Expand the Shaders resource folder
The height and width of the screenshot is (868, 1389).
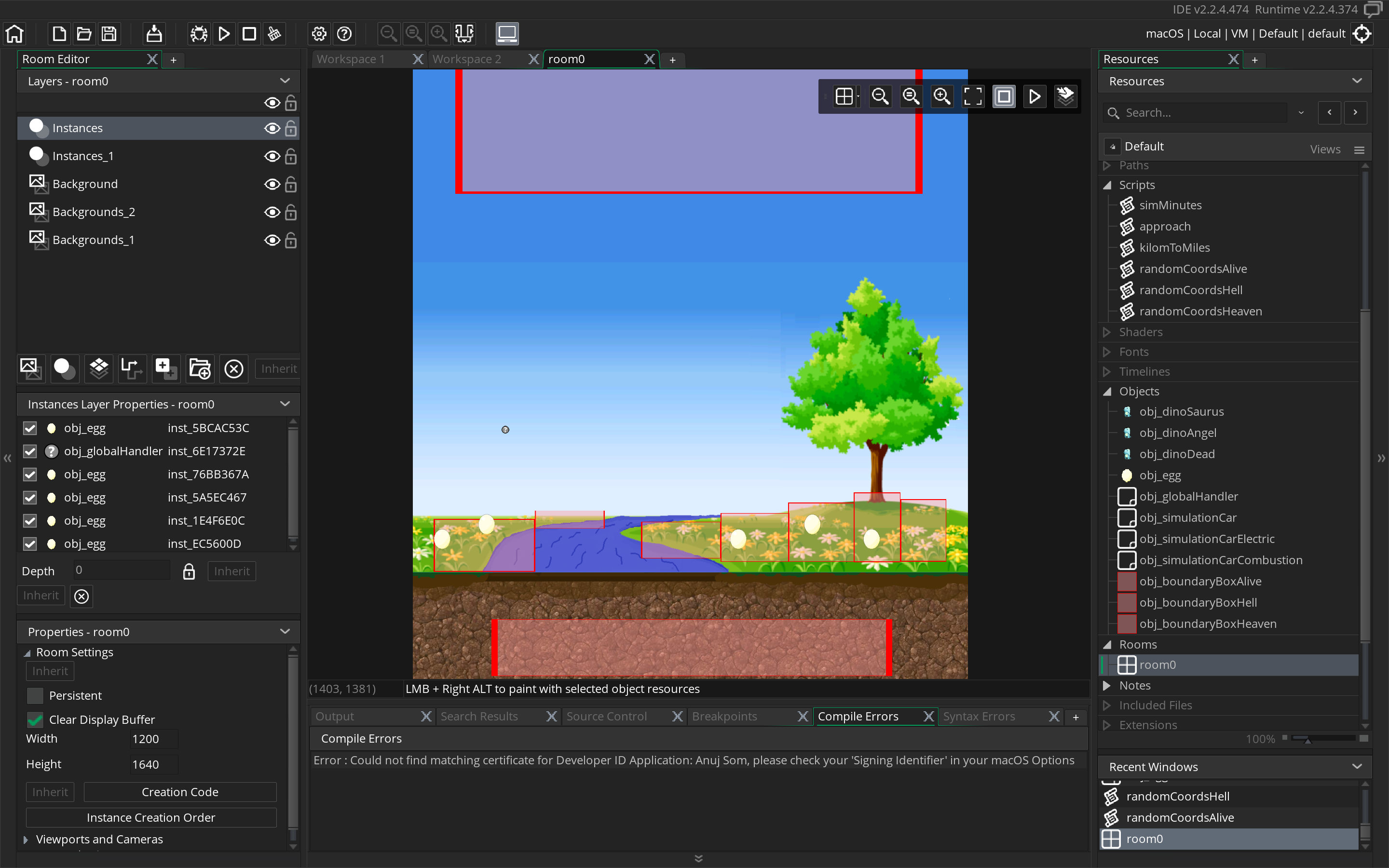(x=1107, y=332)
